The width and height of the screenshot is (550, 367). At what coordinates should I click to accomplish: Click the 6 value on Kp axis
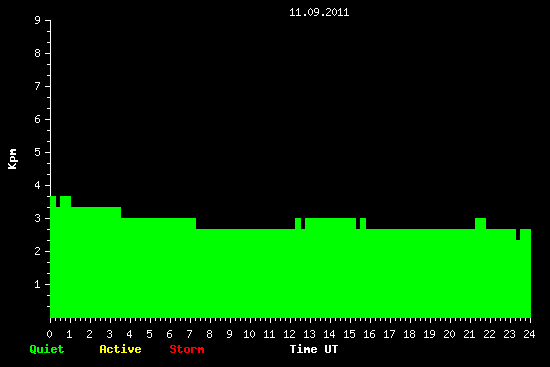[38, 119]
